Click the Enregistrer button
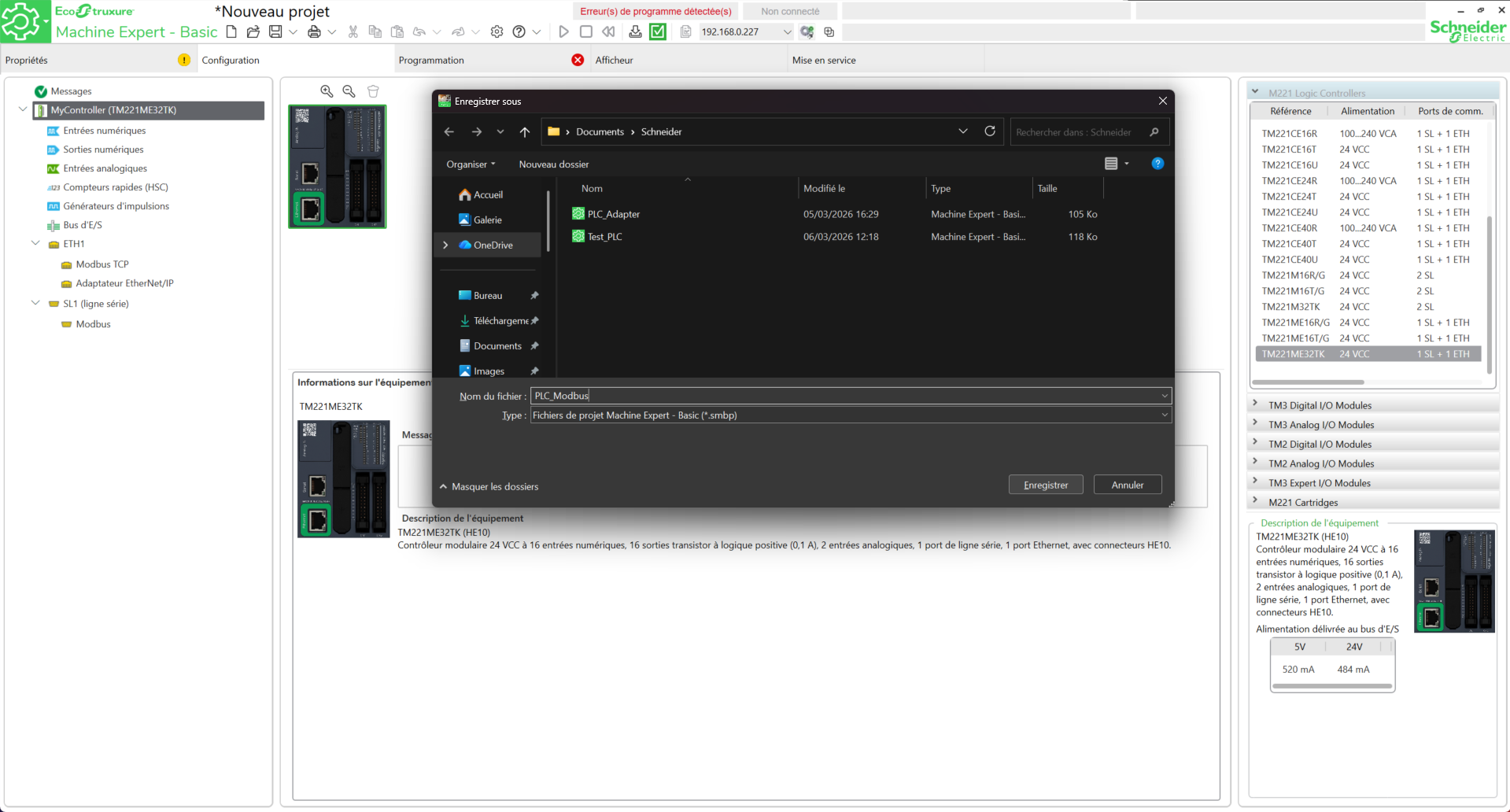This screenshot has height=812, width=1510. click(1045, 485)
